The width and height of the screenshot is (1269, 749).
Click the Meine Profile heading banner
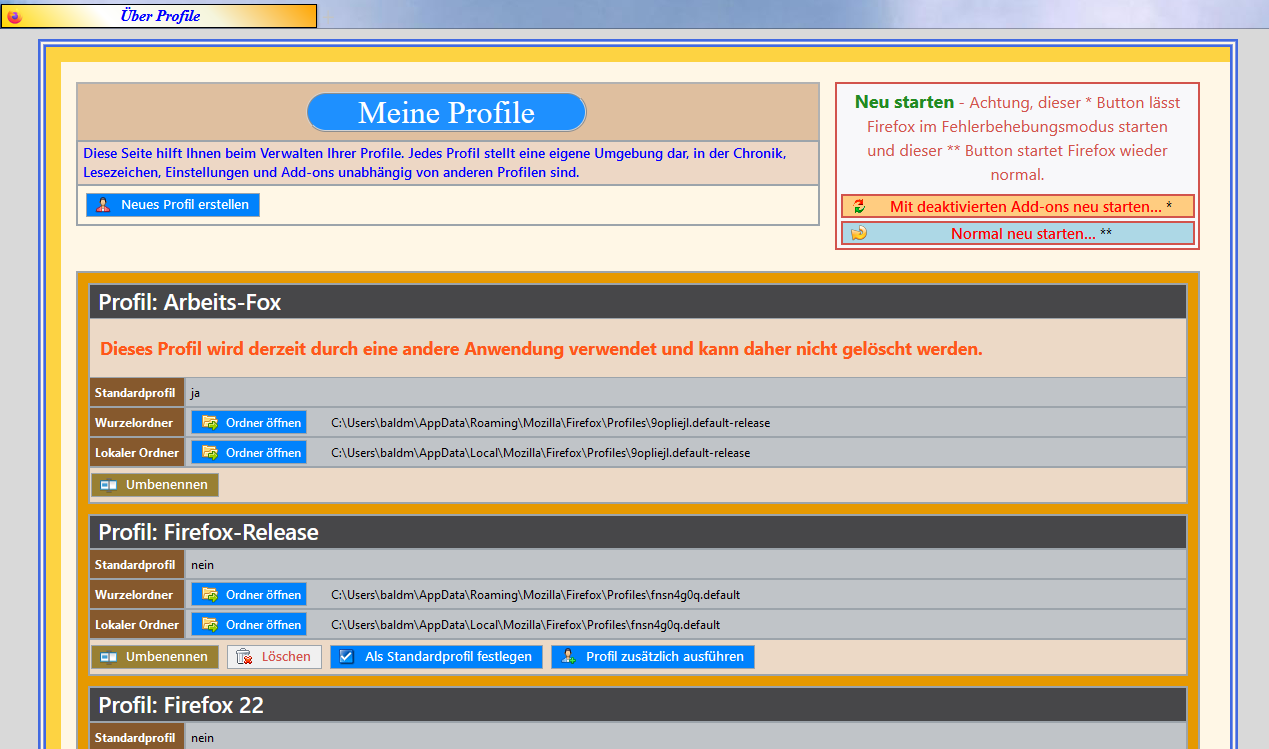(x=446, y=112)
